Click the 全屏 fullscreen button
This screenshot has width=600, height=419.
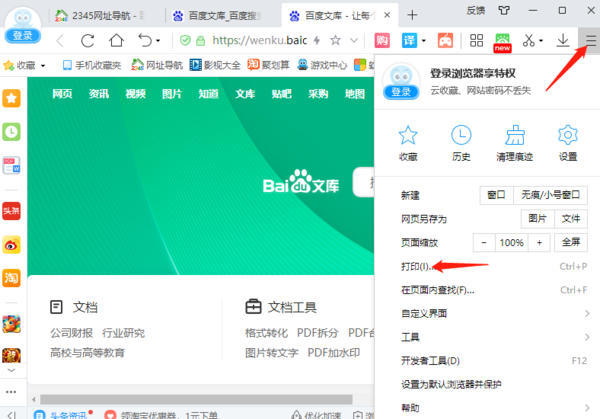569,242
